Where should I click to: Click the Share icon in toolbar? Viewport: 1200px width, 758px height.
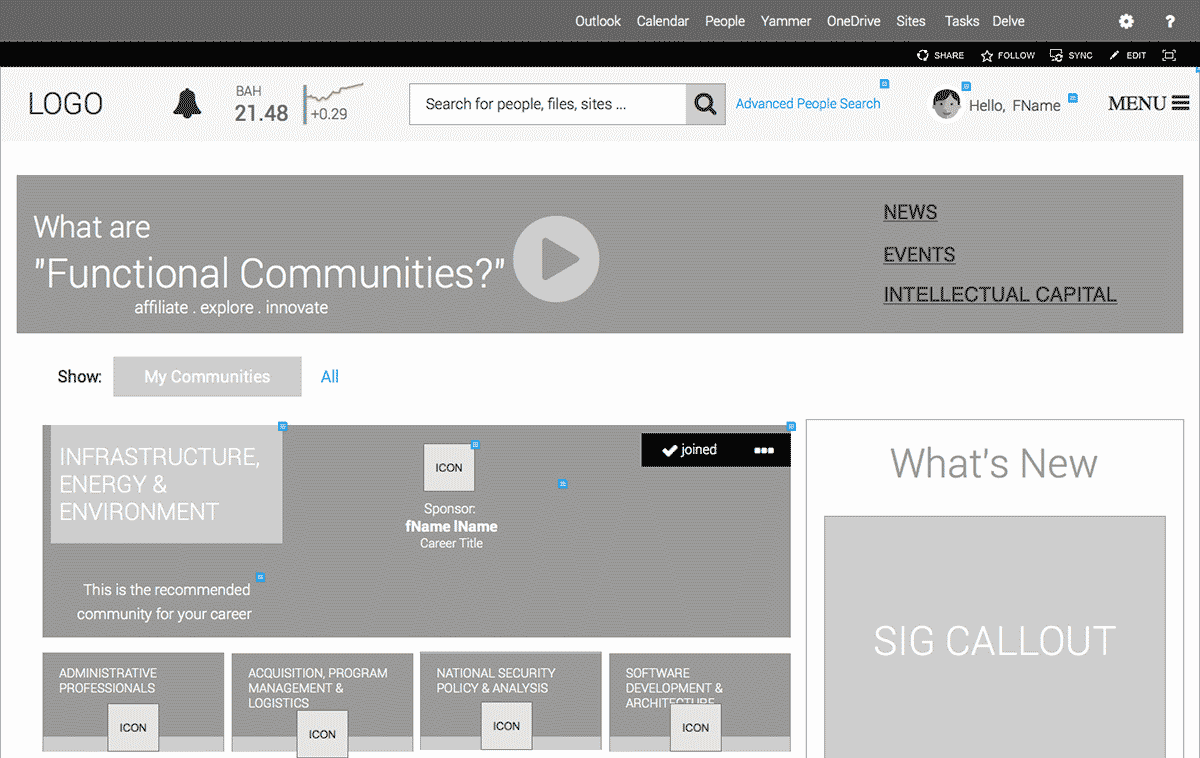pos(923,56)
